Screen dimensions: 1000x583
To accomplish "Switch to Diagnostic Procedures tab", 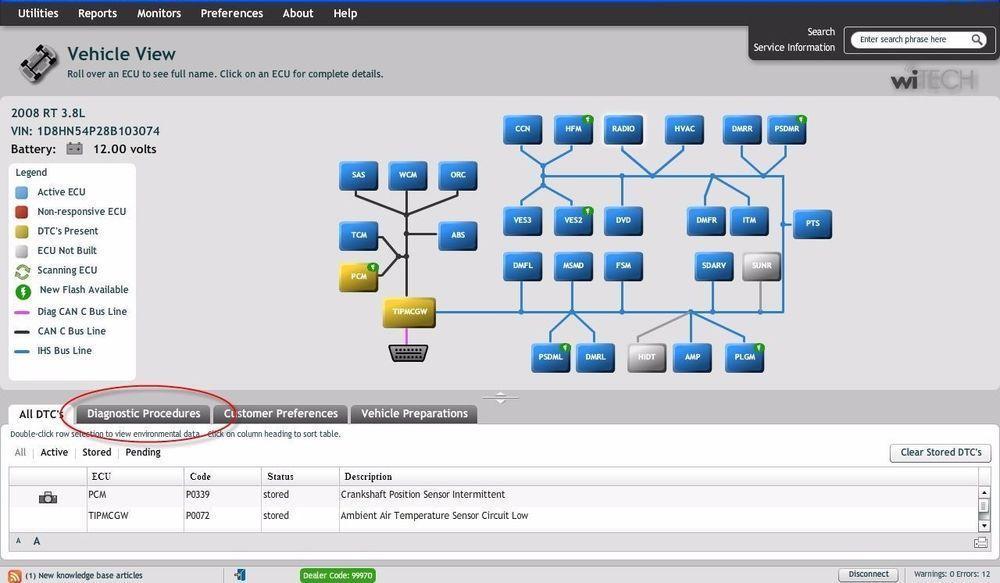I will [x=143, y=413].
